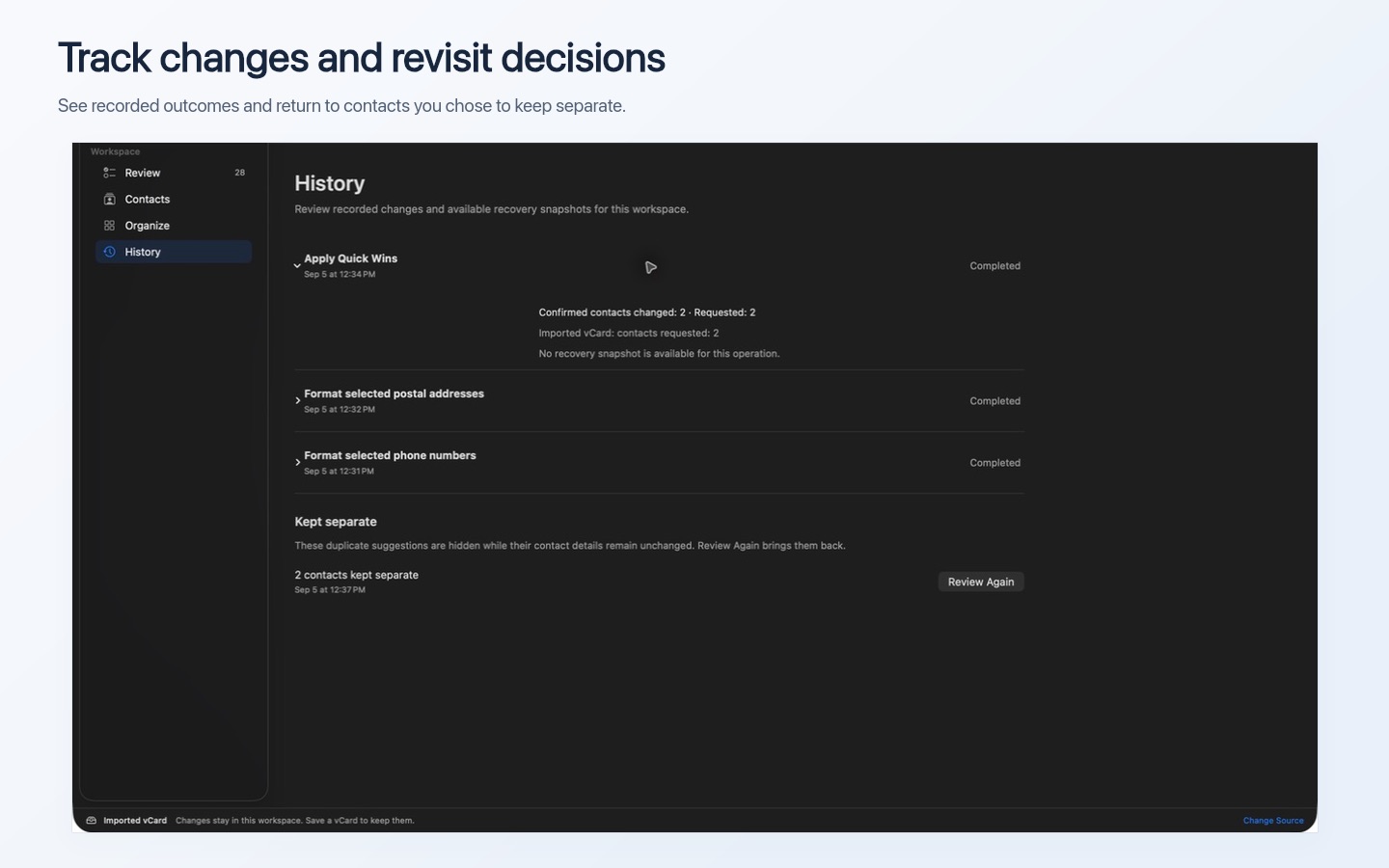Click the History clock icon
Viewport: 1389px width, 868px height.
click(x=109, y=252)
